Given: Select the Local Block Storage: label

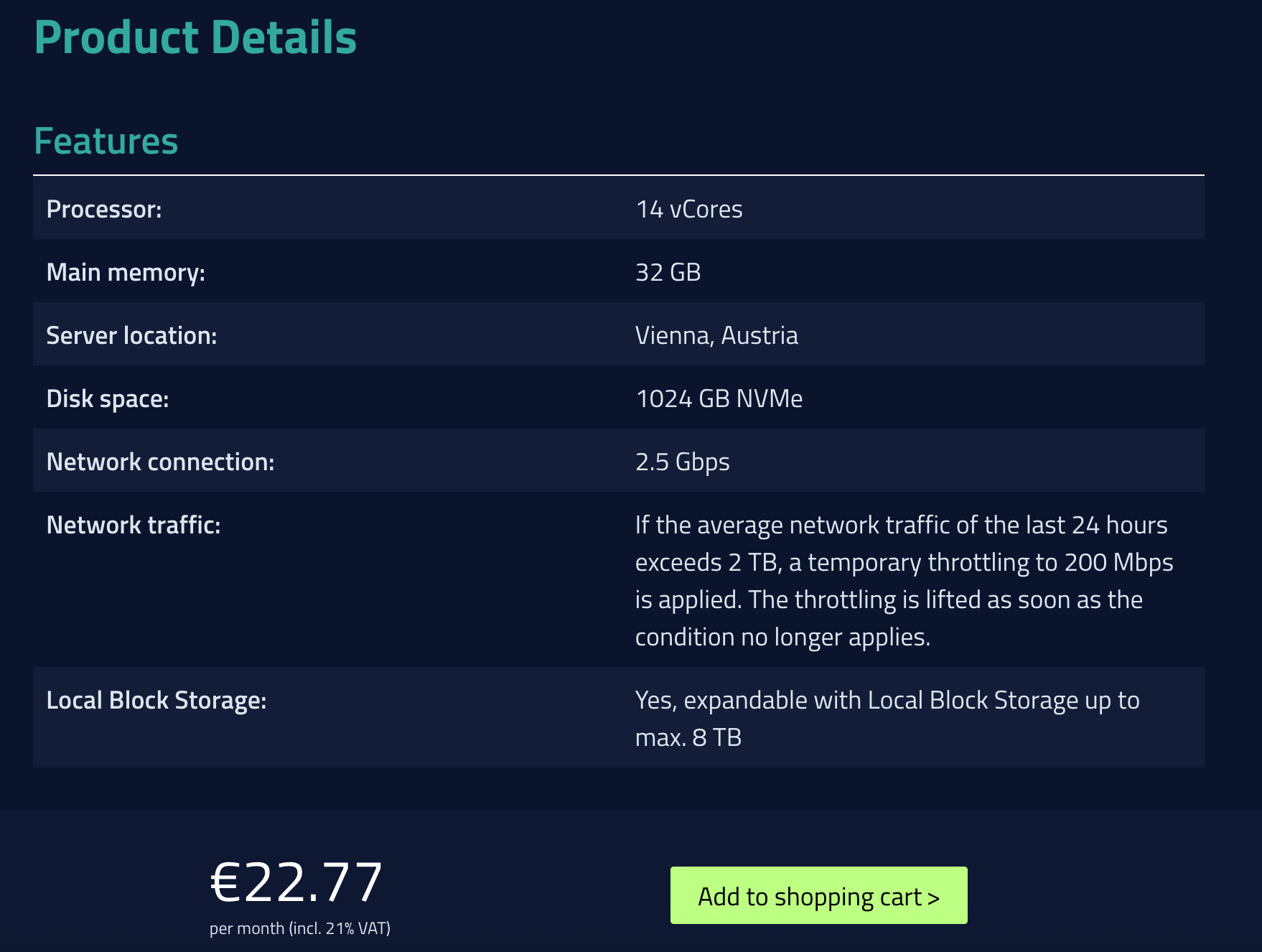Looking at the screenshot, I should (156, 700).
